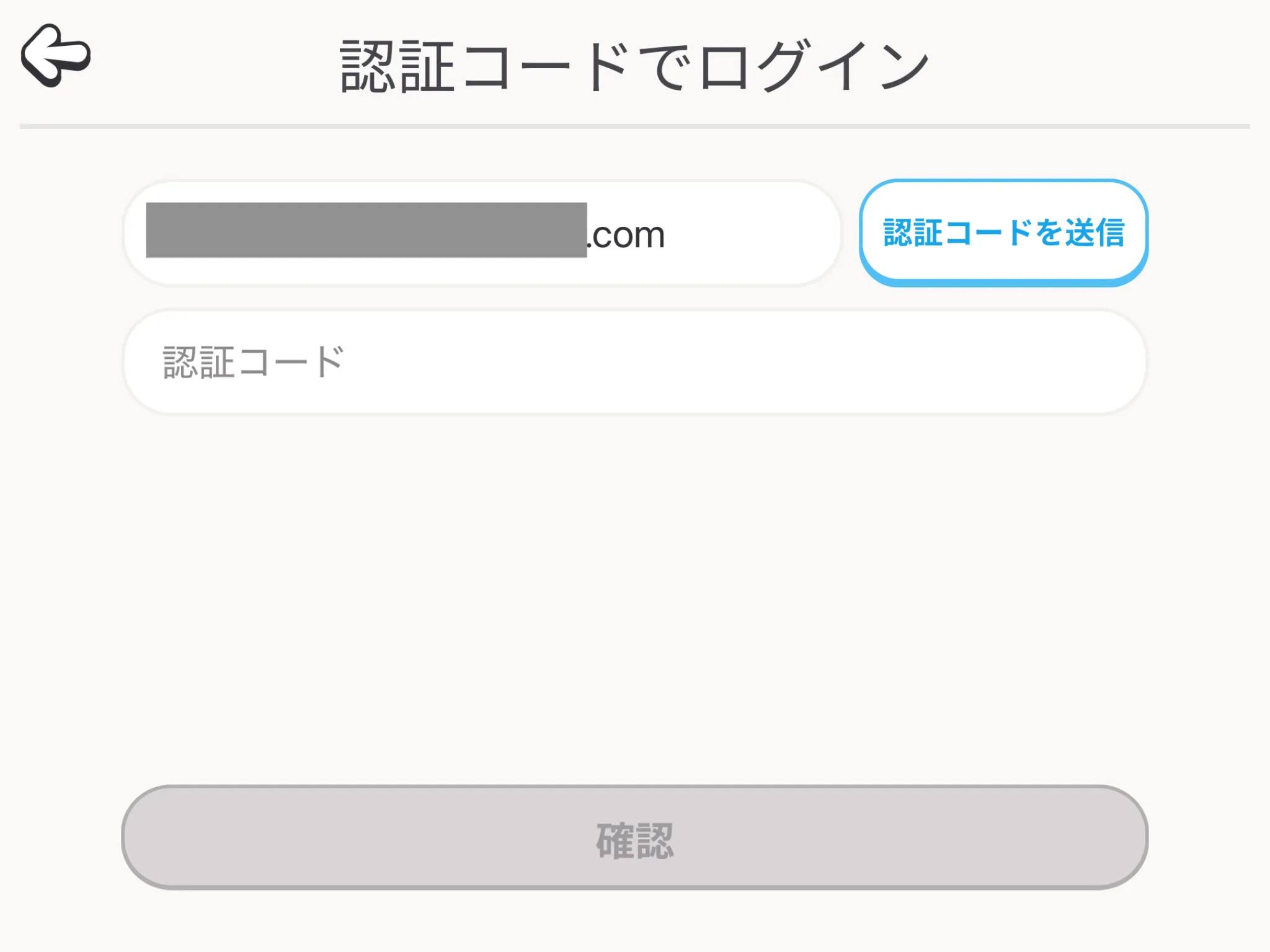This screenshot has width=1270, height=952.
Task: Click ログイン word in the header
Action: [x=814, y=66]
